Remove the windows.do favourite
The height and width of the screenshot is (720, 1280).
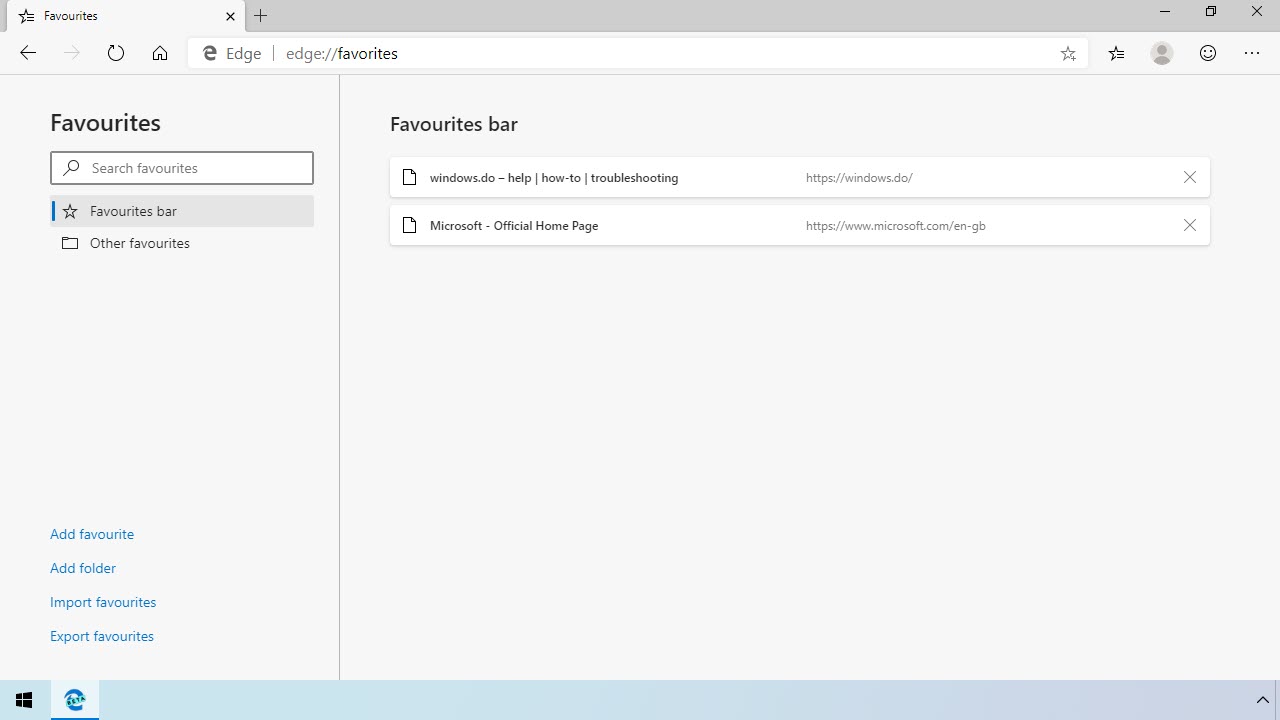pos(1189,177)
